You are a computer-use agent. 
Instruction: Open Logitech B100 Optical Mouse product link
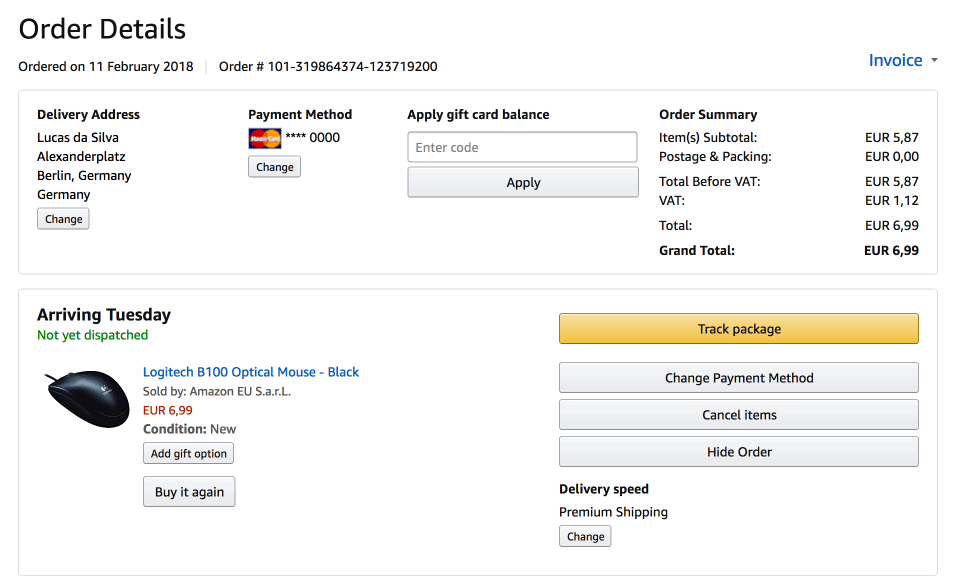(251, 372)
